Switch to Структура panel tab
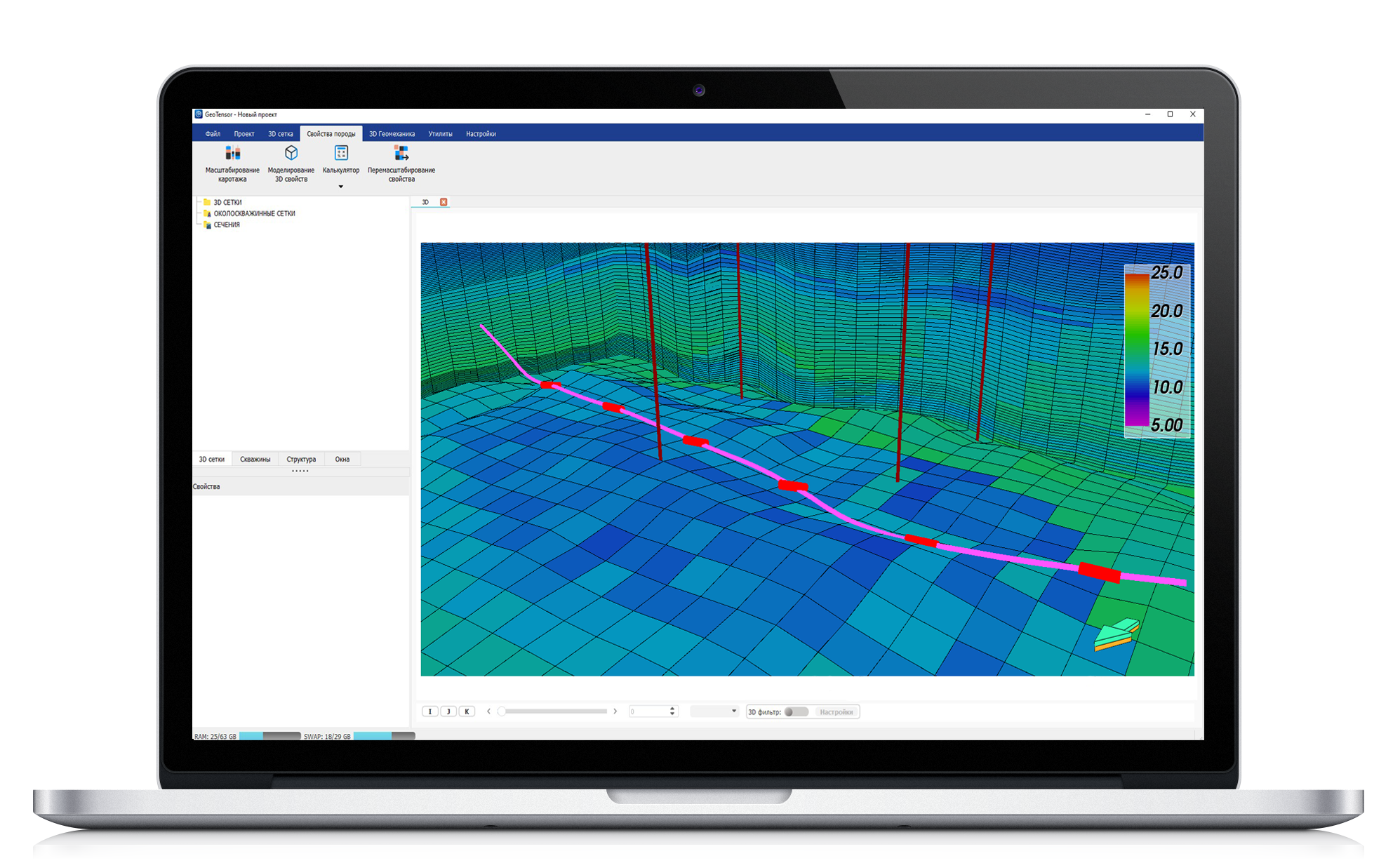1400x863 pixels. (301, 460)
